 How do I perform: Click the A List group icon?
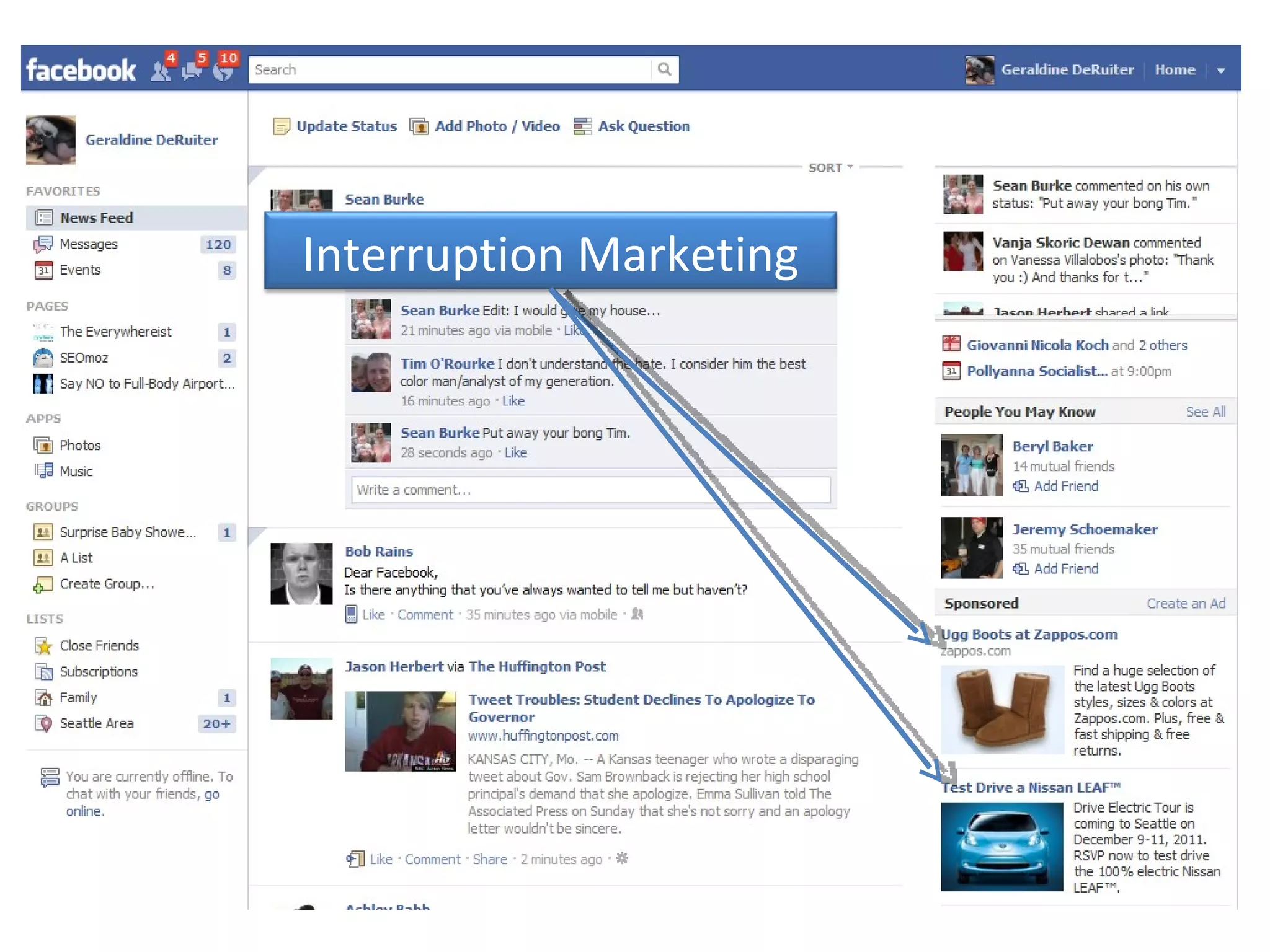[x=43, y=558]
